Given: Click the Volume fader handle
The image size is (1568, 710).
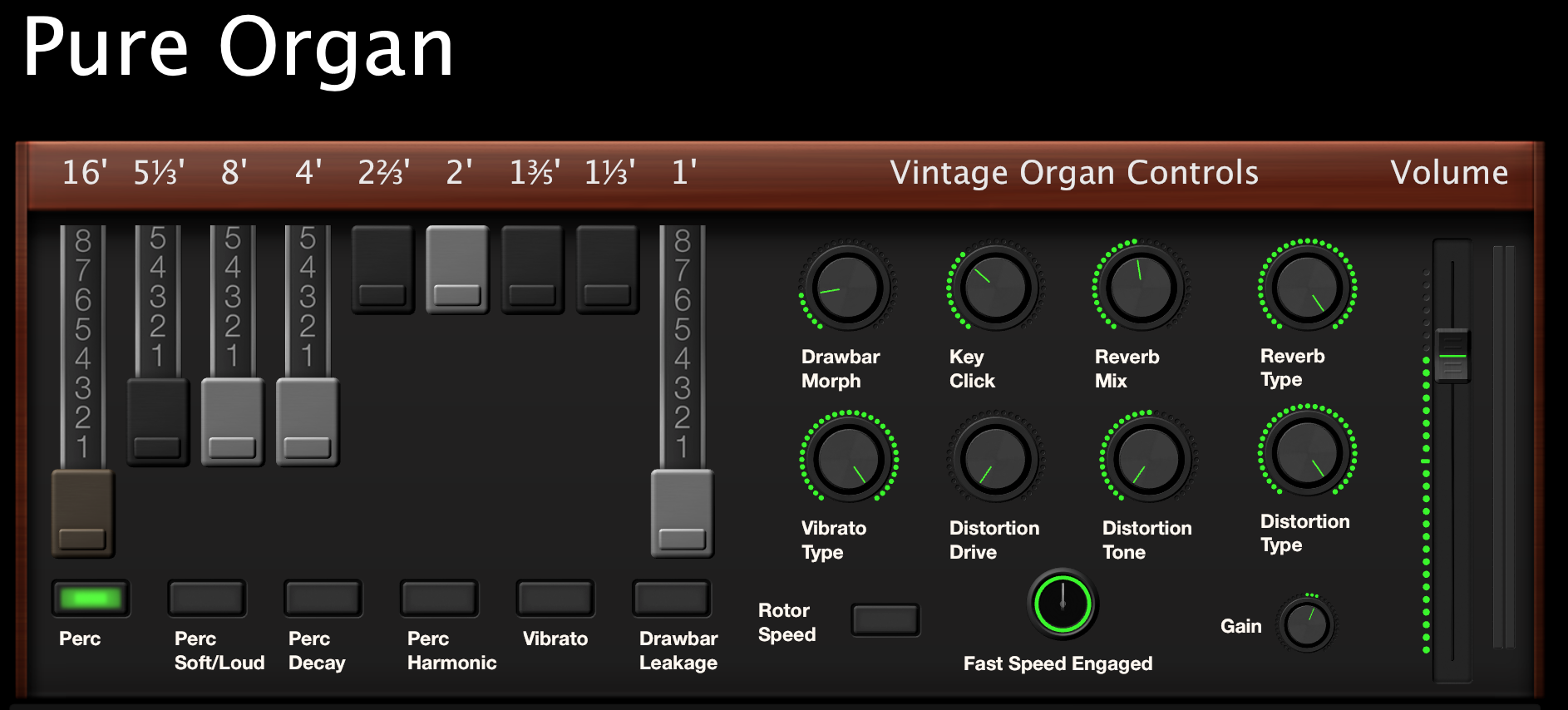Looking at the screenshot, I should tap(1452, 356).
